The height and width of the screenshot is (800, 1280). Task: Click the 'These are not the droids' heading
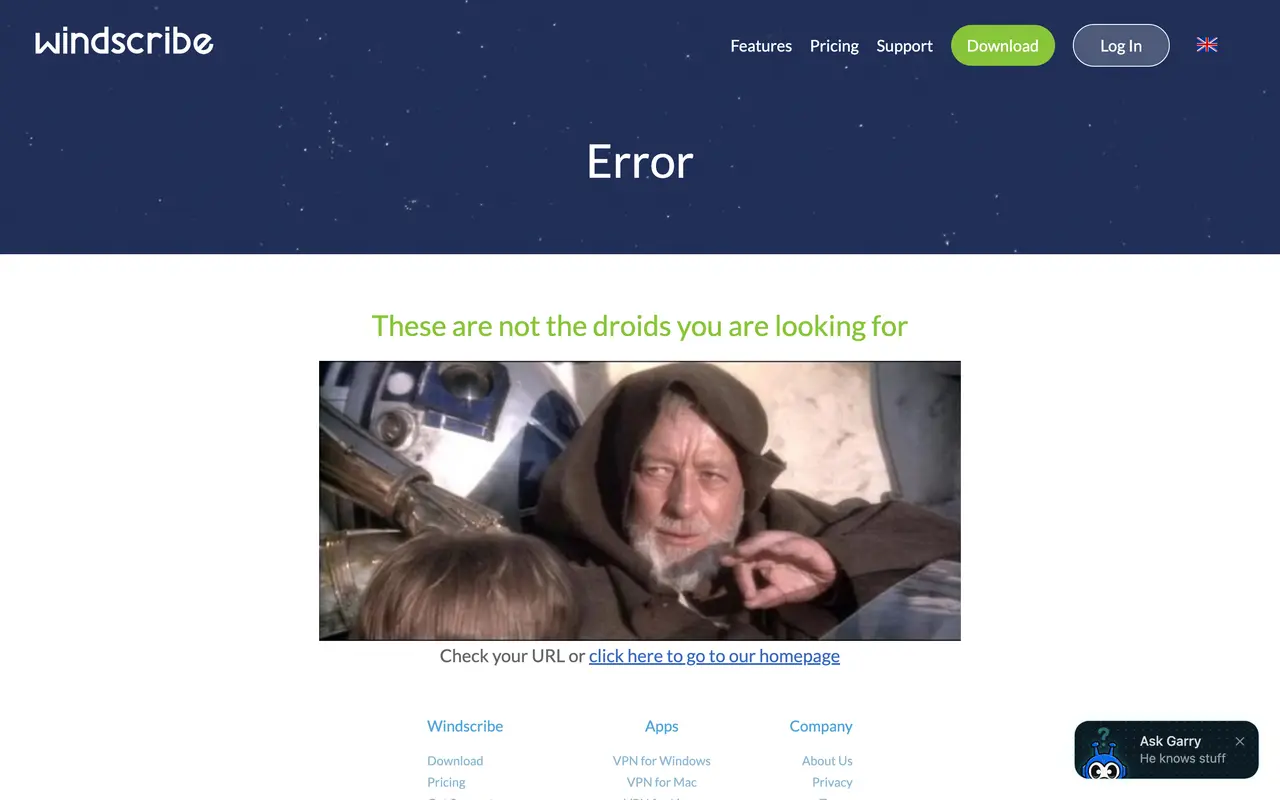tap(640, 326)
